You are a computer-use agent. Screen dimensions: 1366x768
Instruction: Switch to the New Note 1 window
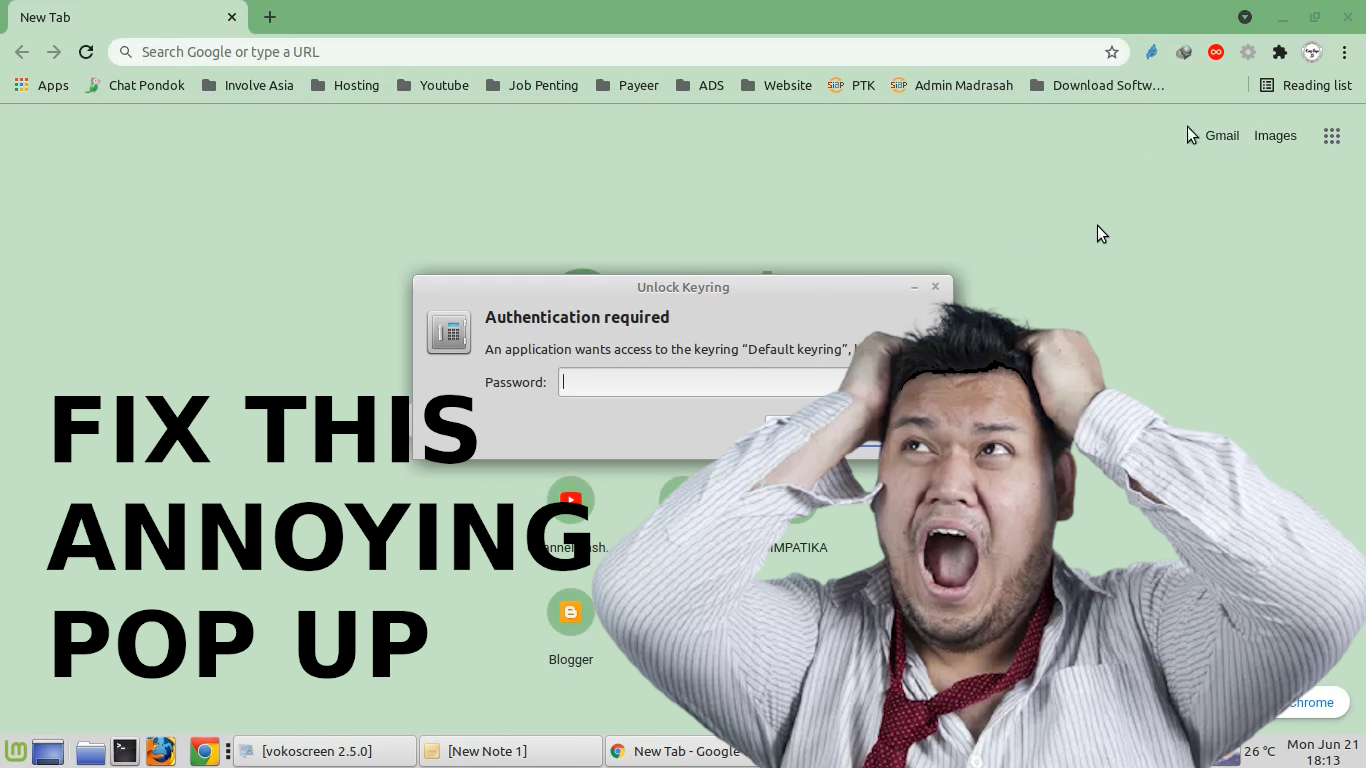pos(510,751)
